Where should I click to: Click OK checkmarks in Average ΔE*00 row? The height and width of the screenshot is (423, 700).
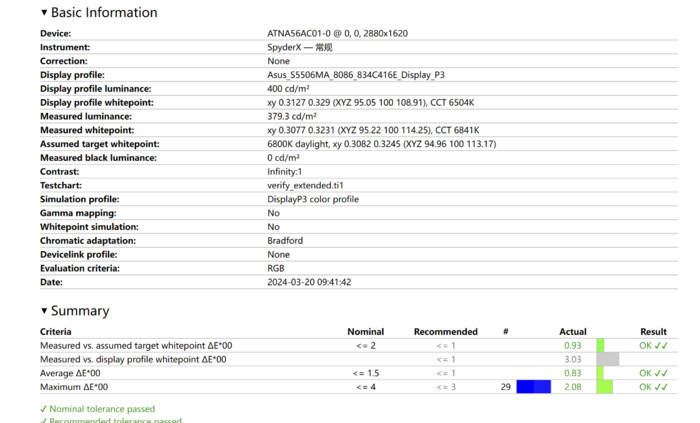[x=653, y=373]
